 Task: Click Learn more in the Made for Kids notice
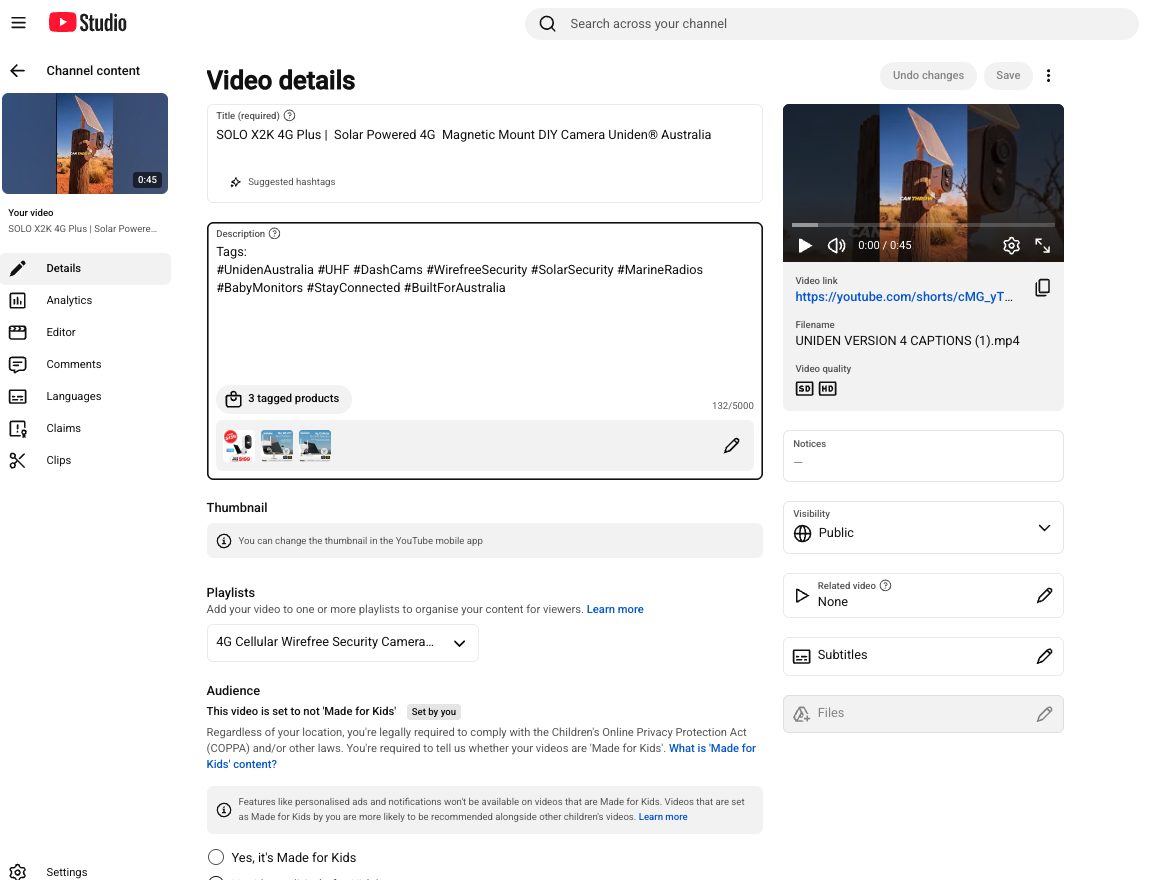(x=663, y=817)
